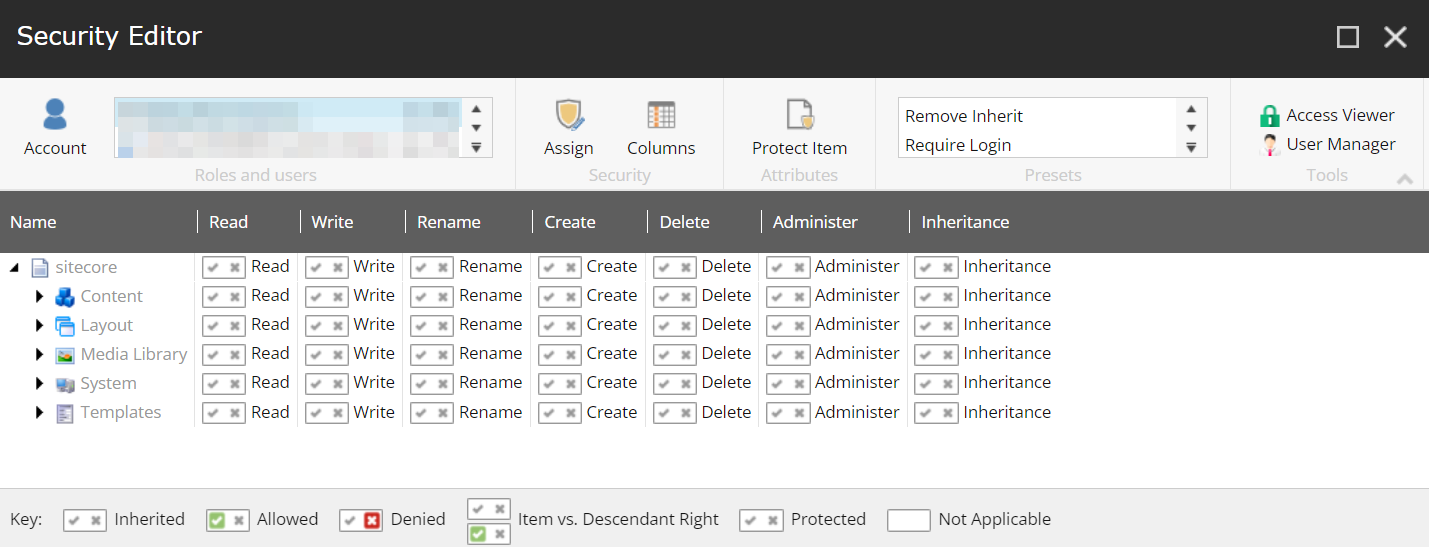Expand the Layout tree node
The height and width of the screenshot is (547, 1429).
[40, 325]
